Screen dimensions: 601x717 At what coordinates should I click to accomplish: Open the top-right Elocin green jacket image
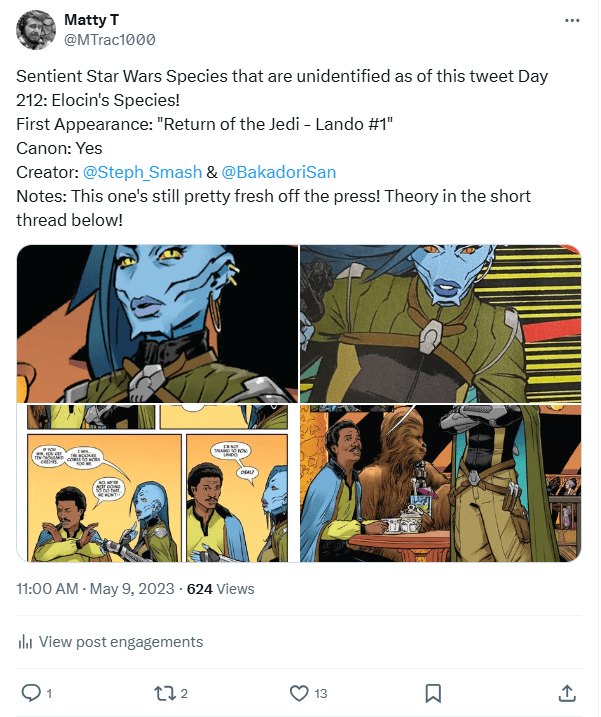coord(440,323)
